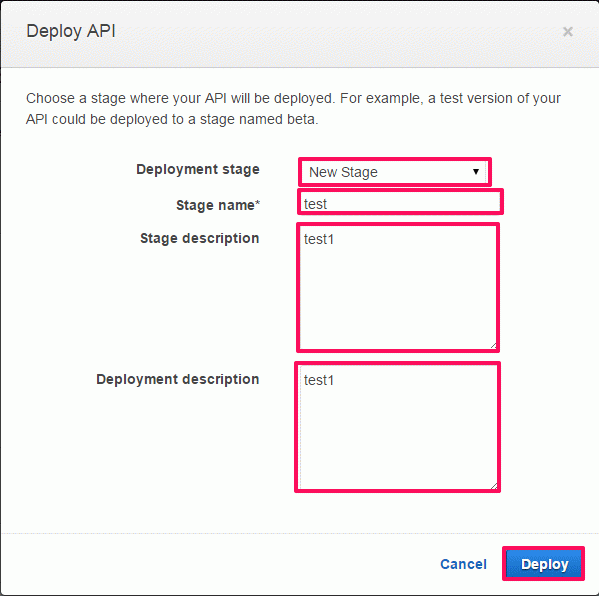599x596 pixels.
Task: Click the New Stage dropdown arrow
Action: [476, 172]
